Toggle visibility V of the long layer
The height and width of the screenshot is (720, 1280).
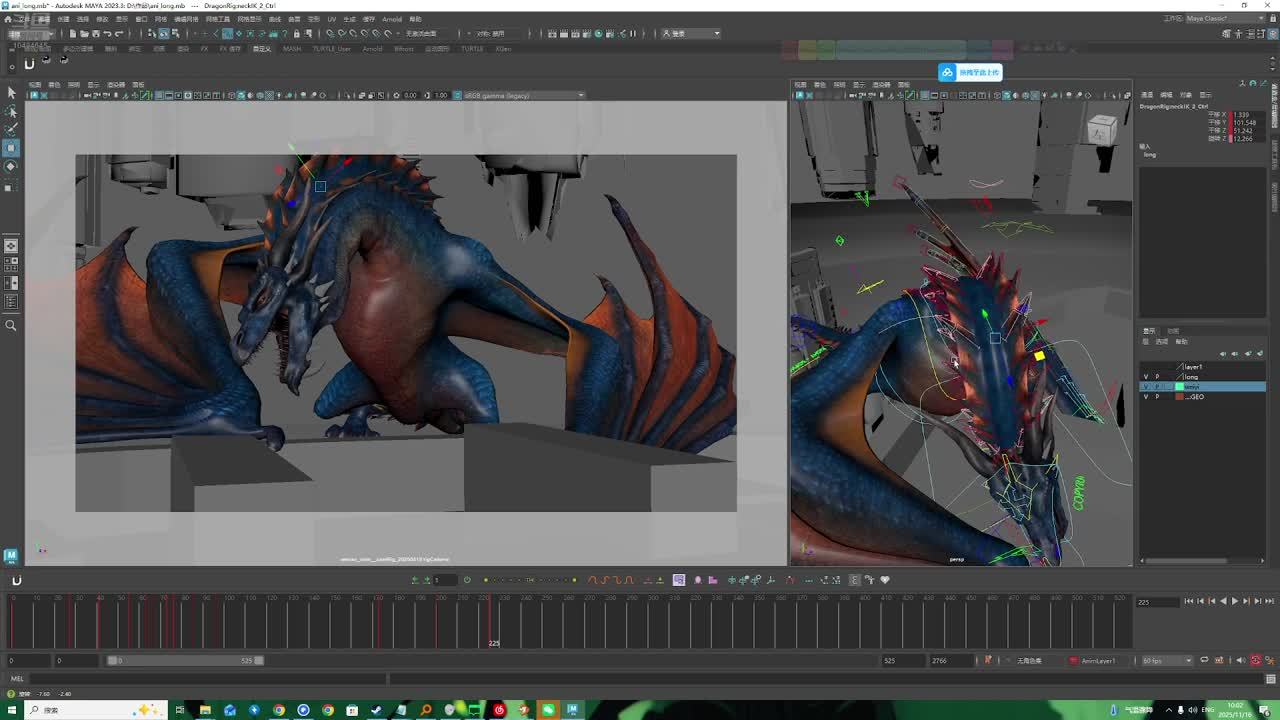(1146, 377)
